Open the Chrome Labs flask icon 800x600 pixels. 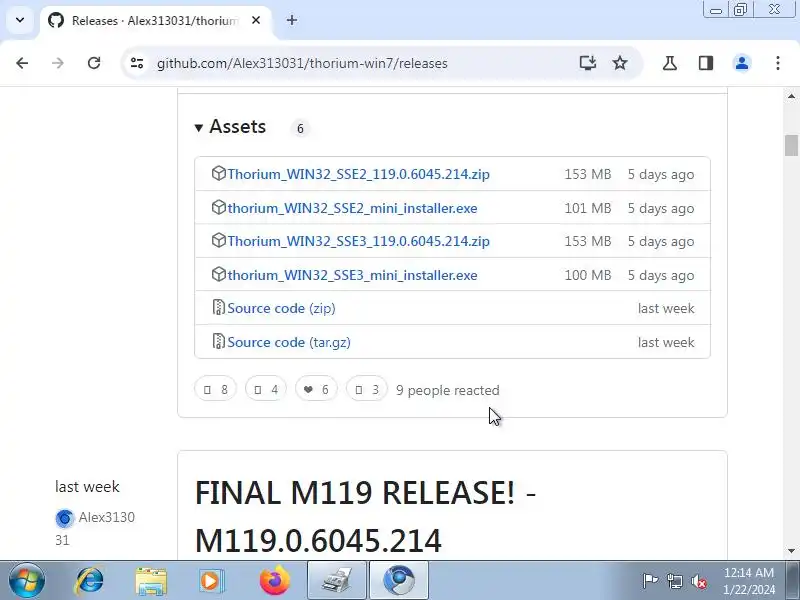669,63
